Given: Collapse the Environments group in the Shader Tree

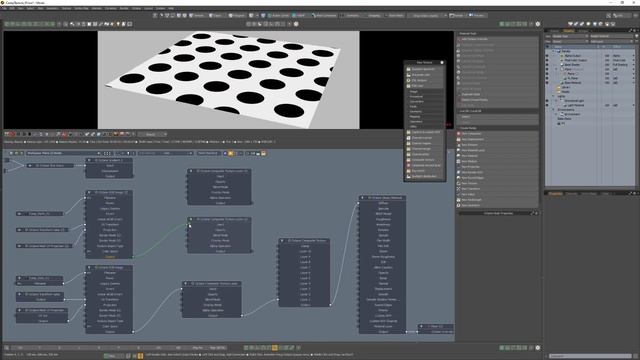Looking at the screenshot, I should (554, 109).
